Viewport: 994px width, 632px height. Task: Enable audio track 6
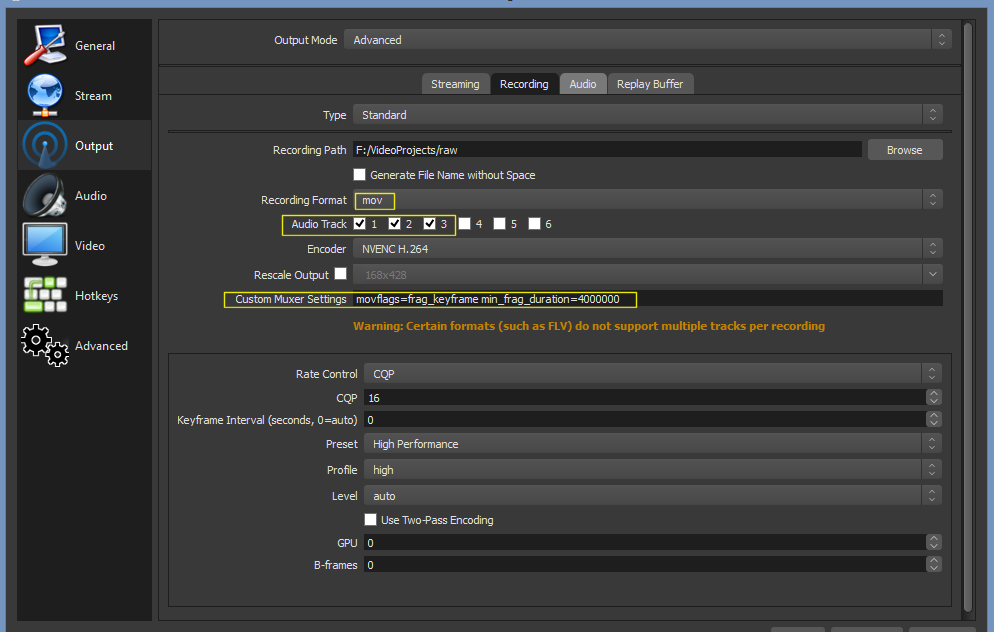tap(534, 224)
